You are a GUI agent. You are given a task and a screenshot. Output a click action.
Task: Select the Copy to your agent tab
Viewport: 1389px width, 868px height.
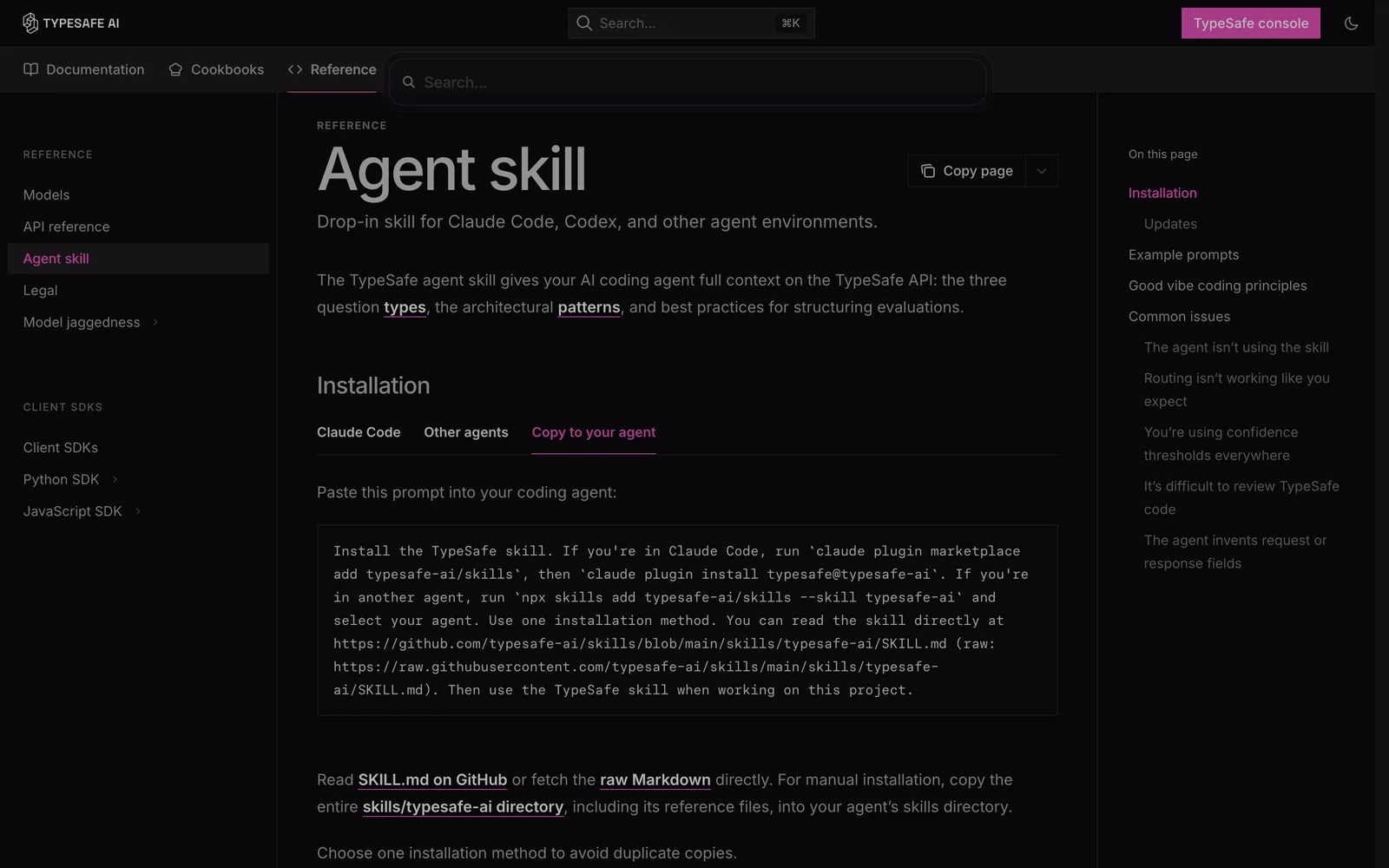pos(594,432)
